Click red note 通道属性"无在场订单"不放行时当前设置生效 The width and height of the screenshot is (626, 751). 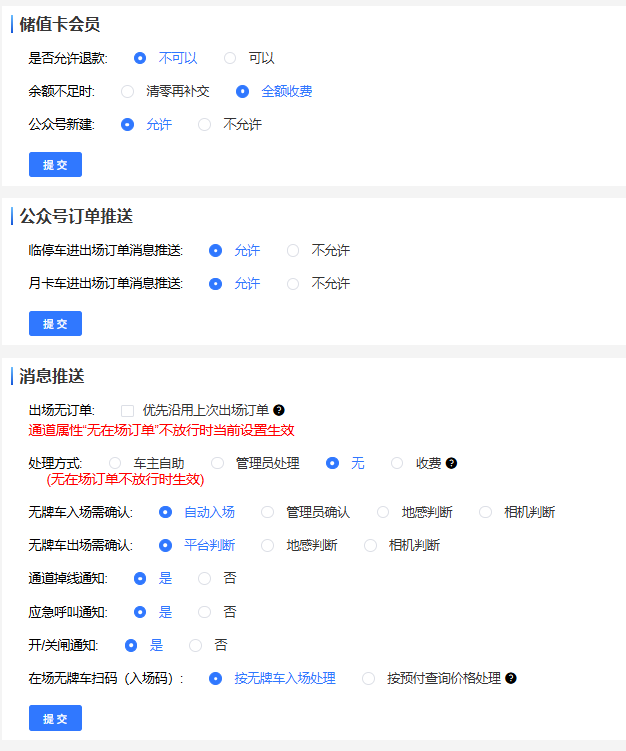(x=161, y=430)
